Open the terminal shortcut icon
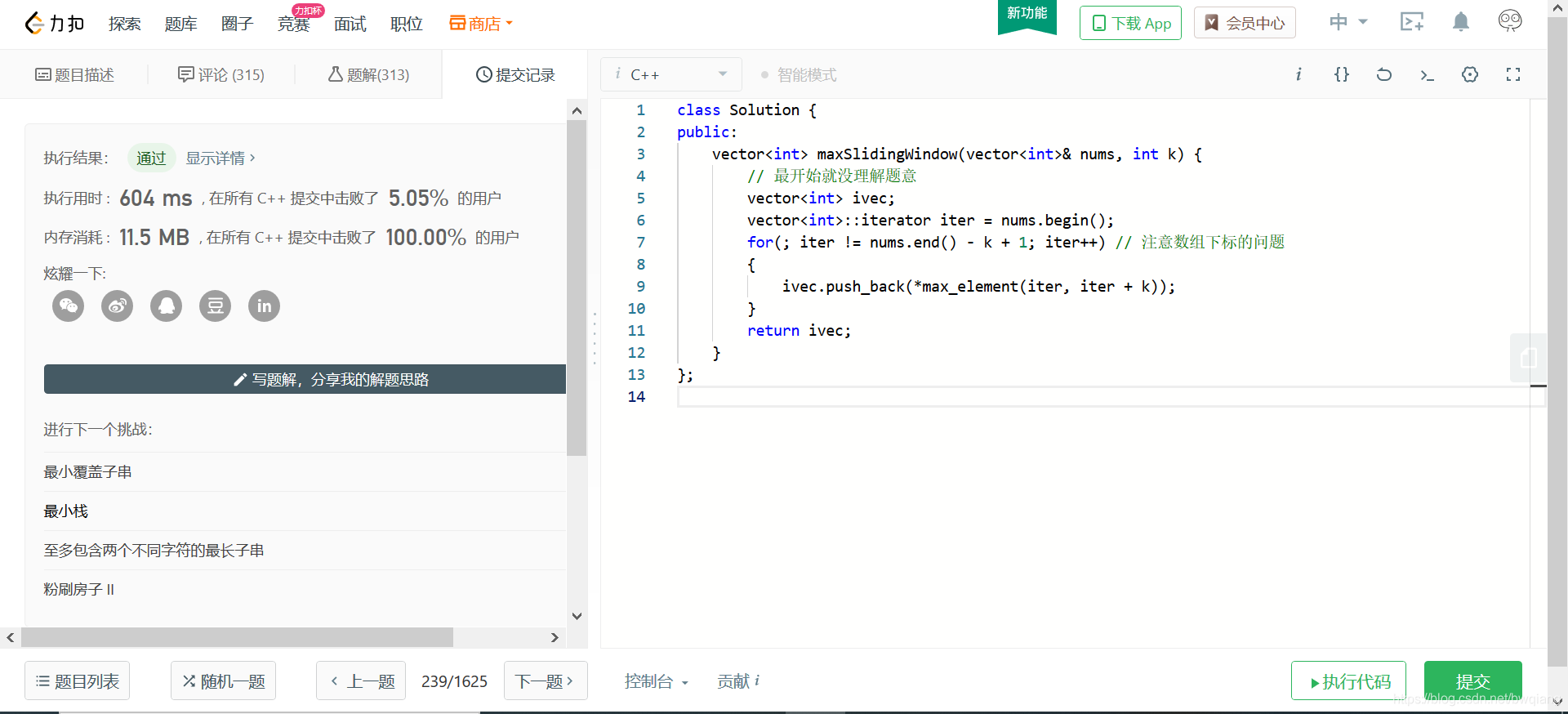 (1427, 75)
